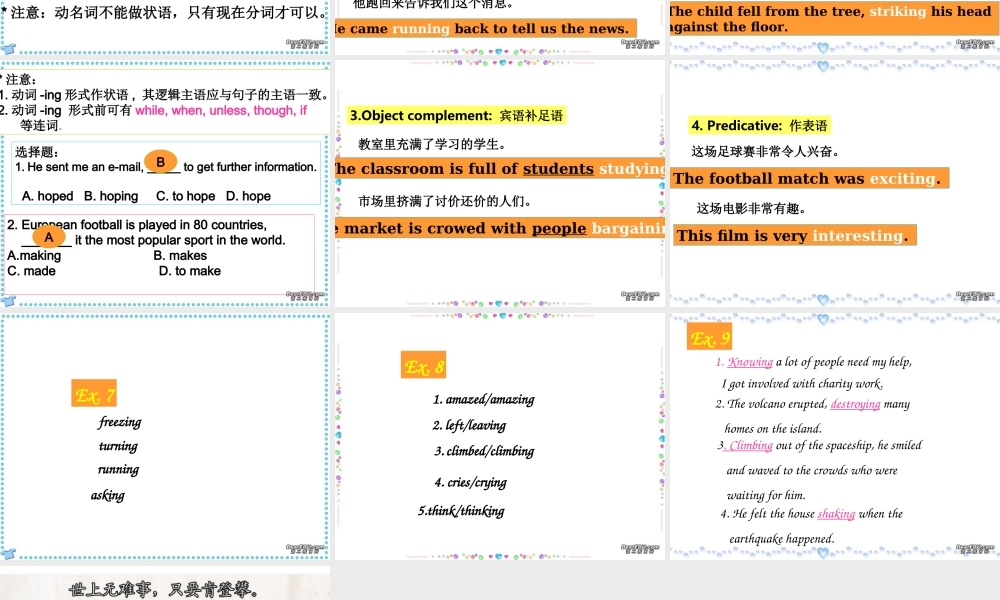Viewport: 1000px width, 600px height.
Task: Select the sentence 这场足球赛非常令人兴奋
Action: click(765, 152)
